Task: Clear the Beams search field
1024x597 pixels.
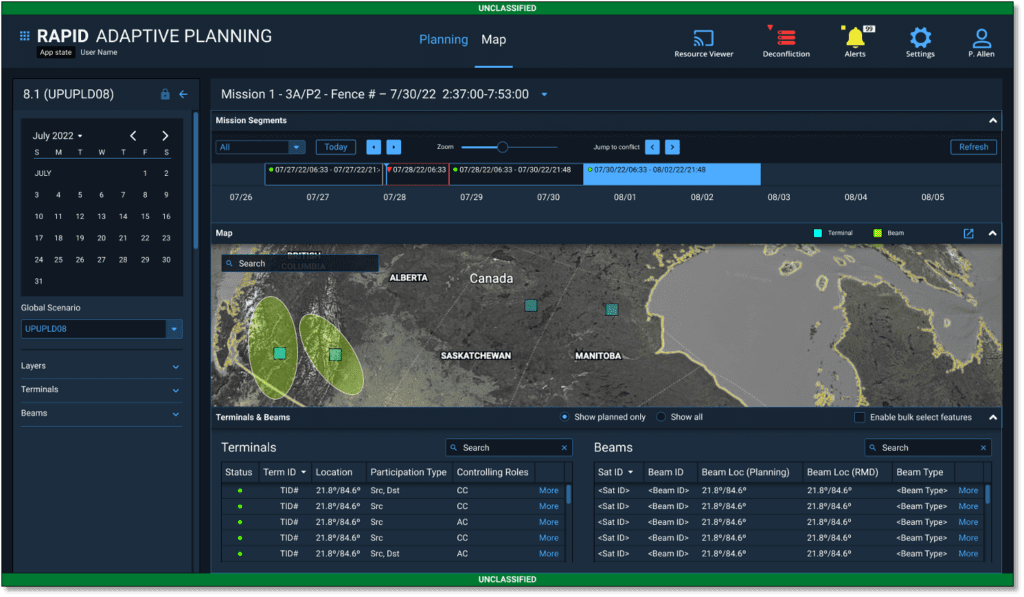Action: (x=983, y=448)
